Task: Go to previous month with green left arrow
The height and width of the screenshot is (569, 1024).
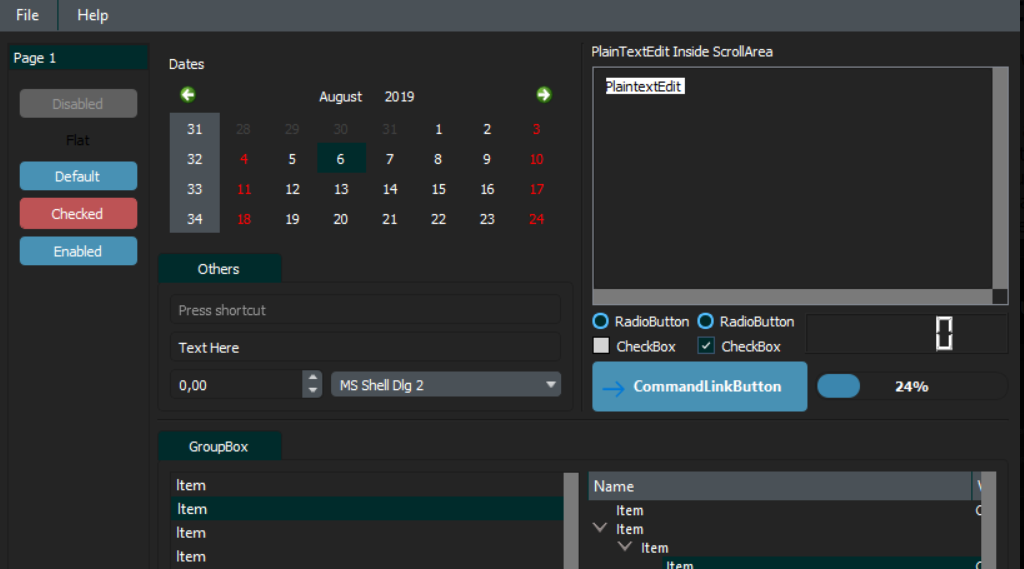Action: coord(188,95)
